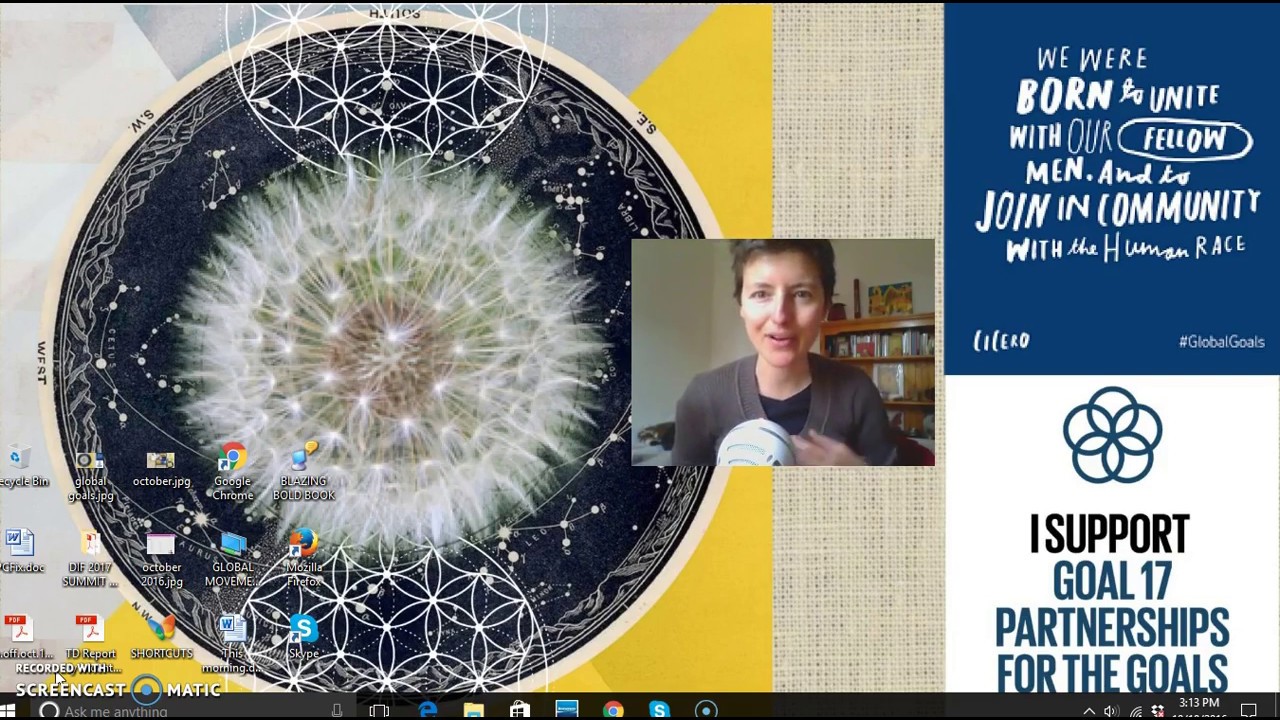
Task: Launch Skype from desktop shortcut
Action: [x=303, y=638]
